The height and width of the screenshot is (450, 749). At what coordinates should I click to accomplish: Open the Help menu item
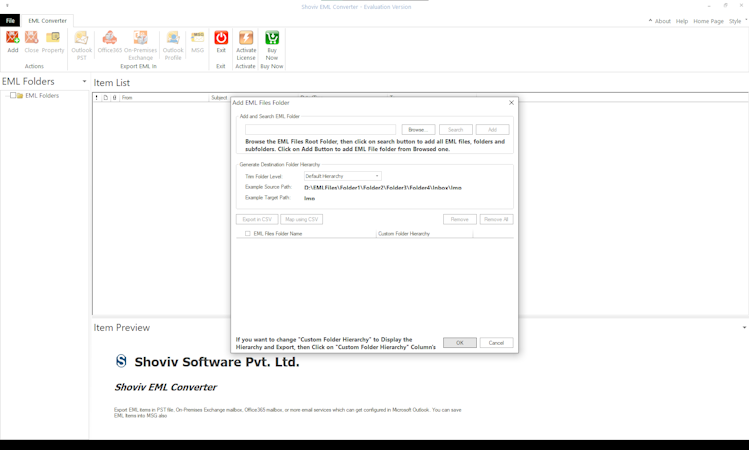[x=682, y=21]
